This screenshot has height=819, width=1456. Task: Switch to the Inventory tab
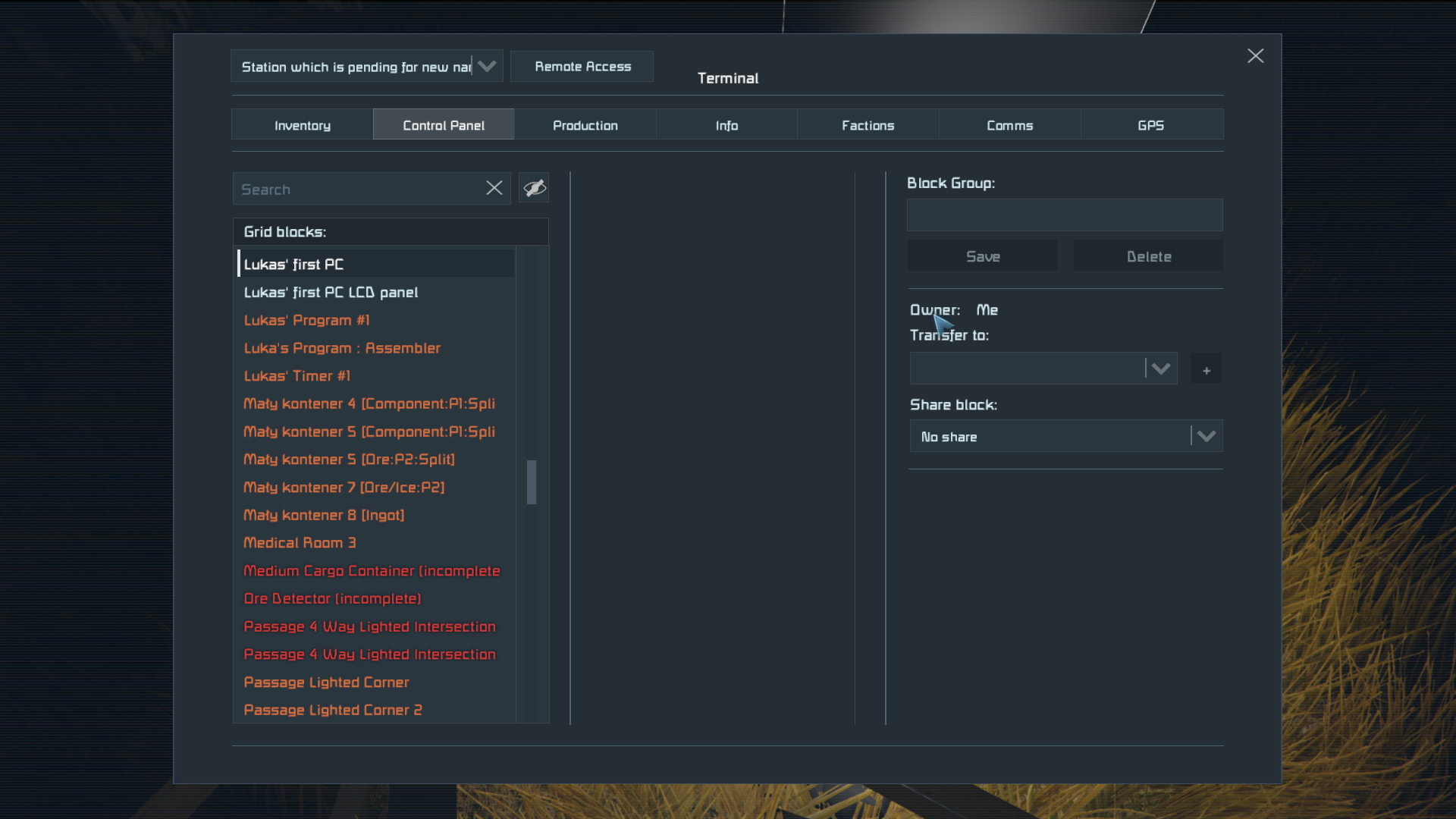pos(302,125)
